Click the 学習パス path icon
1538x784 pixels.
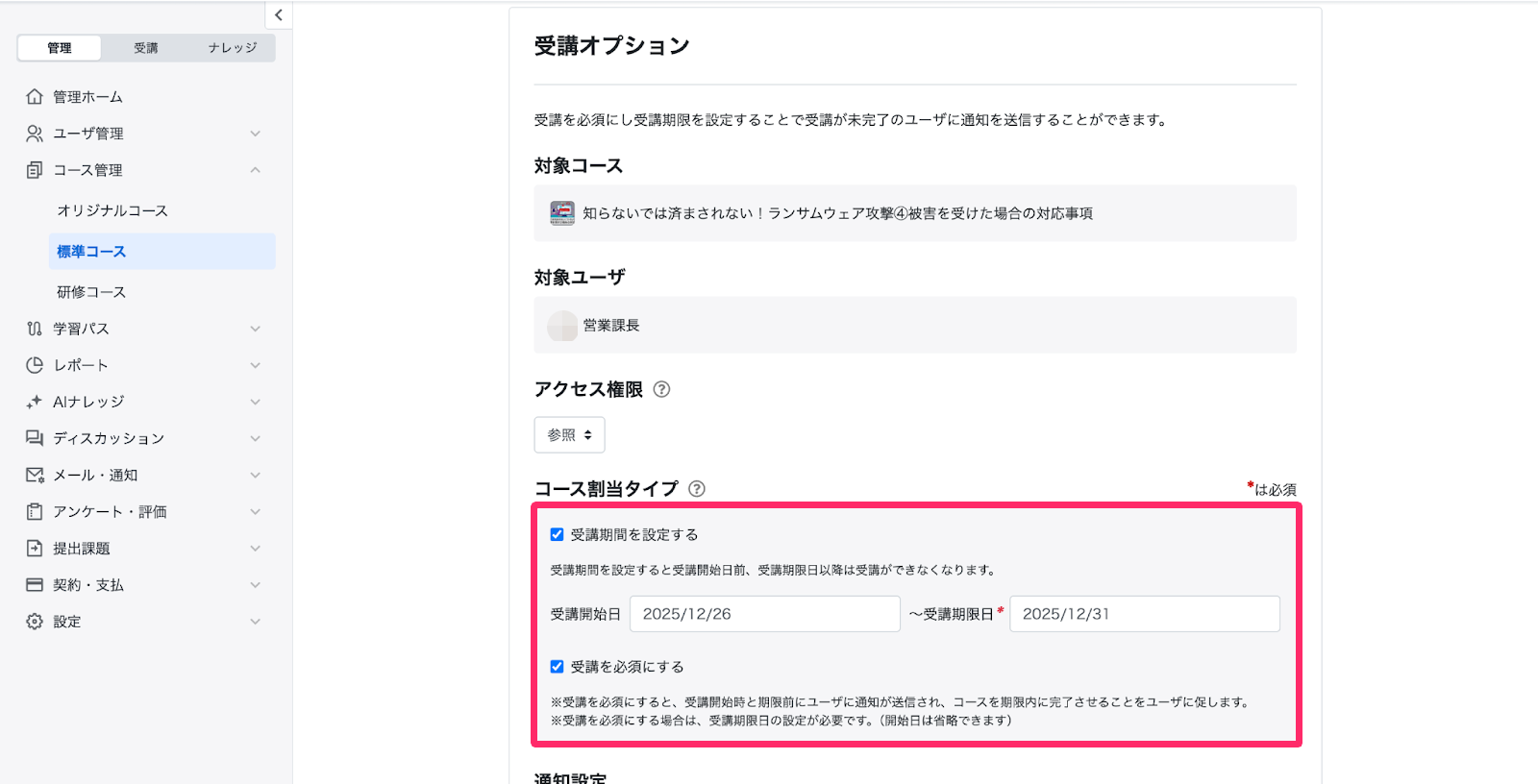35,329
